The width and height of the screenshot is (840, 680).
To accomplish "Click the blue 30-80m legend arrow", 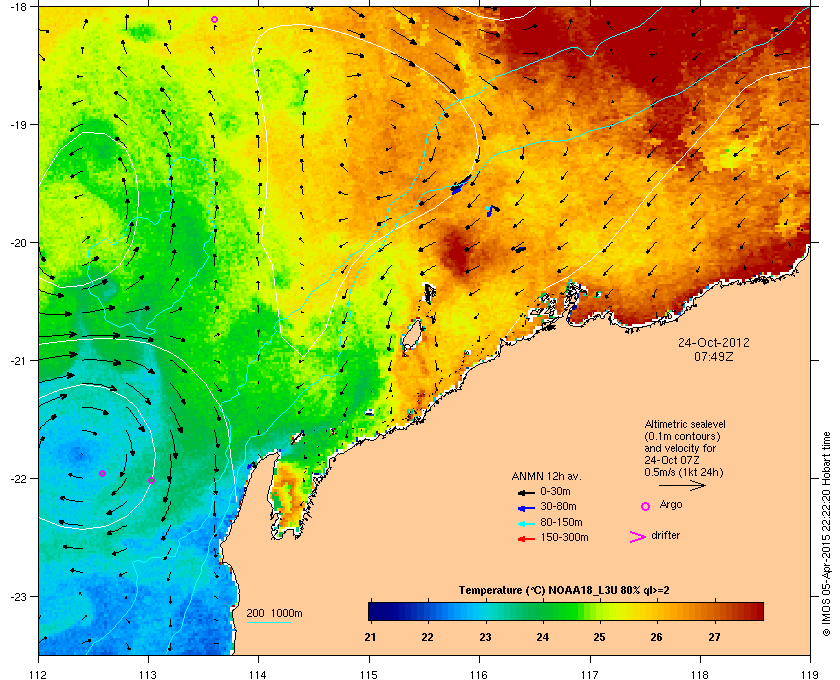I will coord(526,507).
